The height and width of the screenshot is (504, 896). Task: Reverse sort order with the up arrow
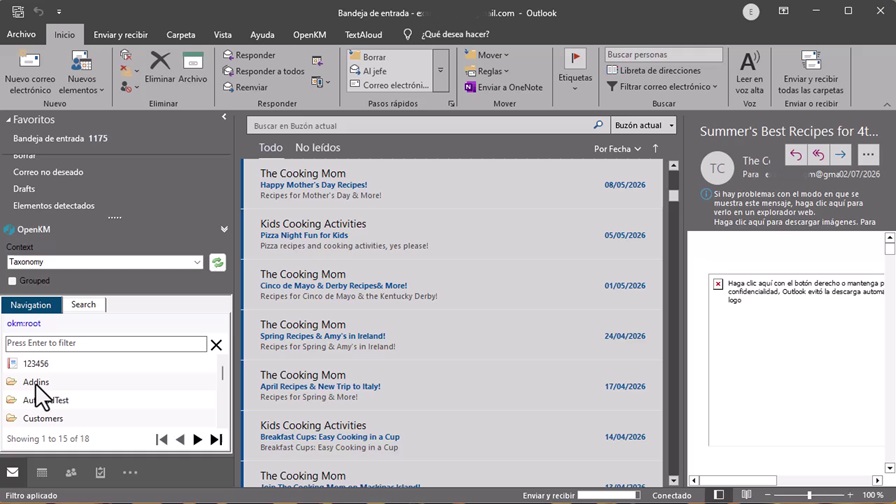point(655,149)
